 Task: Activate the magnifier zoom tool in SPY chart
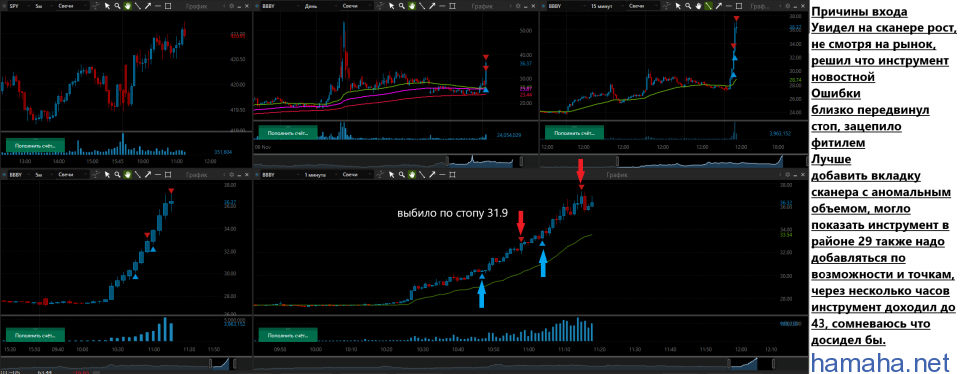click(117, 6)
